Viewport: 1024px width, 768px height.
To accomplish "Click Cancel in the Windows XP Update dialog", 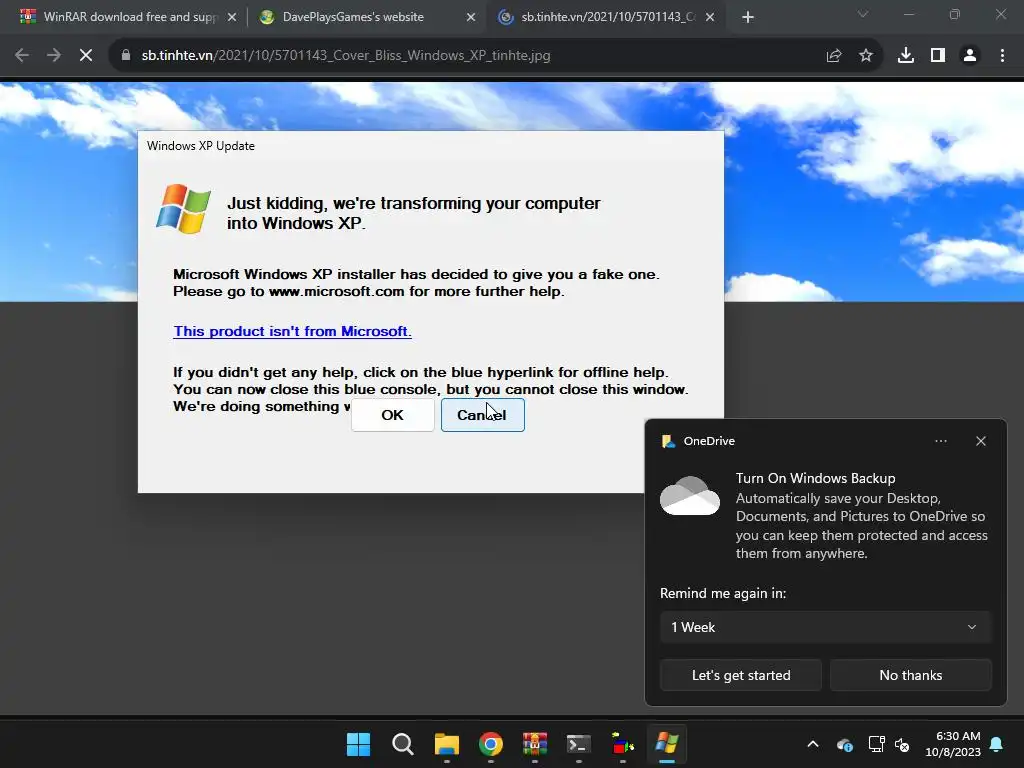I will click(x=483, y=415).
